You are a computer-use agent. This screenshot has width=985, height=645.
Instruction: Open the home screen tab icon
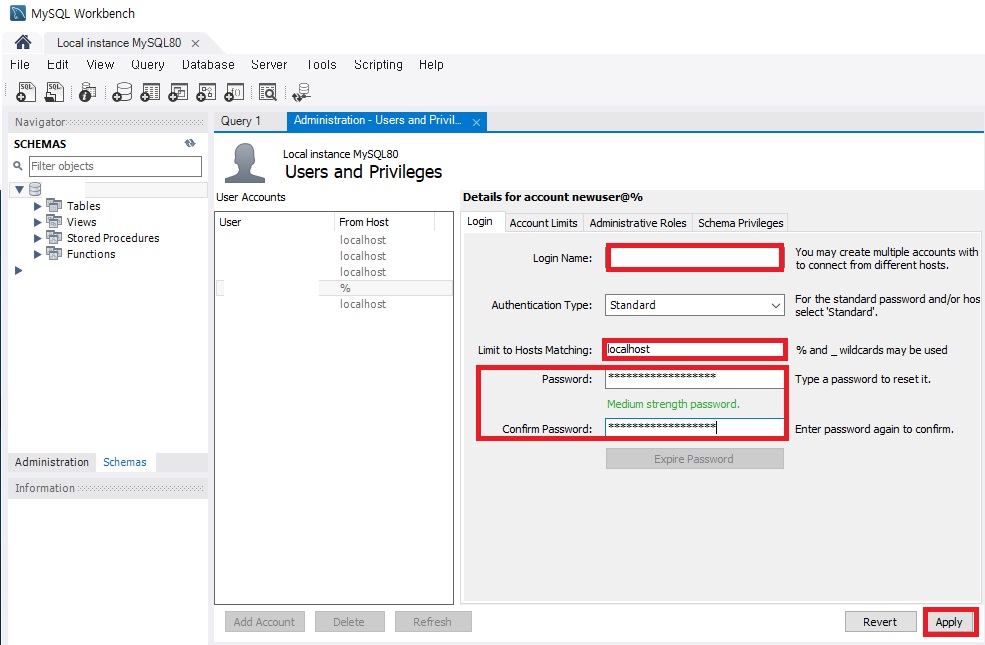coord(23,42)
